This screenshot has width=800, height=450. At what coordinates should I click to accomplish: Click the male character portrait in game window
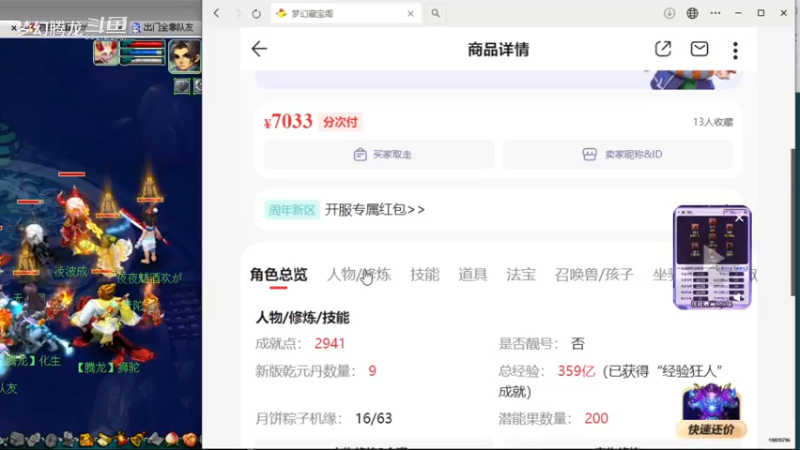tap(185, 56)
